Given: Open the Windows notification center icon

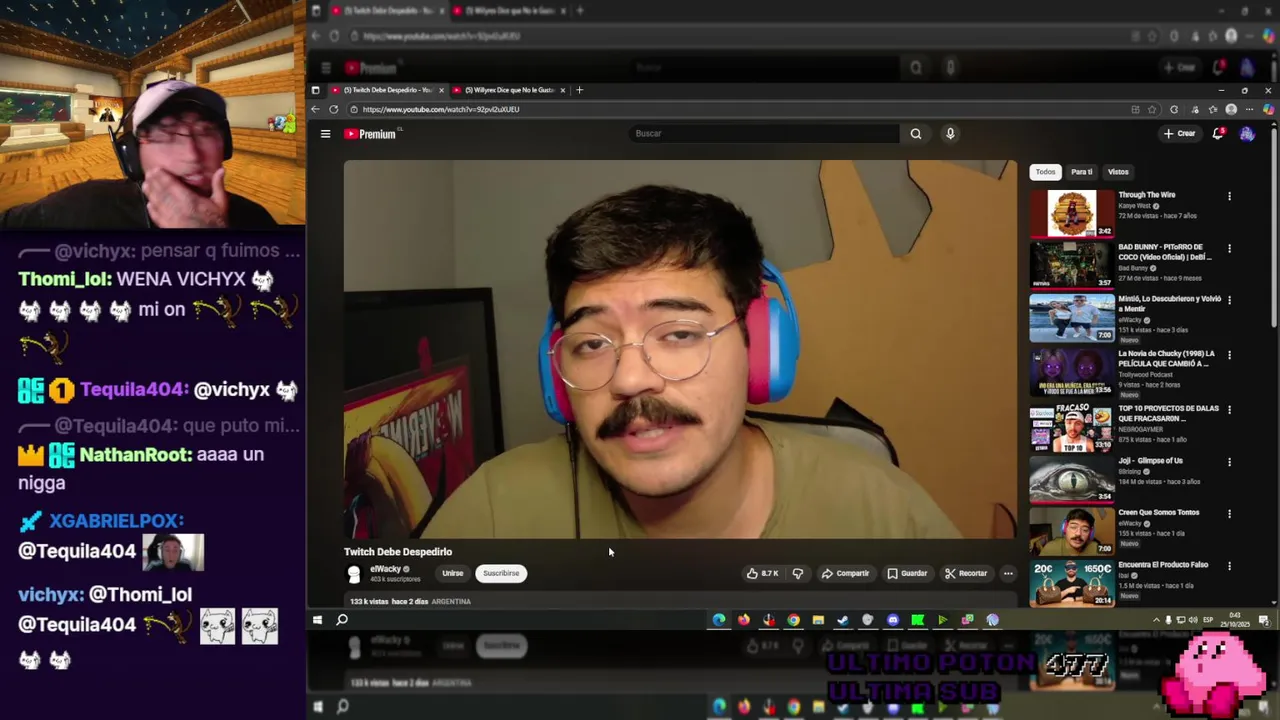Looking at the screenshot, I should point(1265,620).
